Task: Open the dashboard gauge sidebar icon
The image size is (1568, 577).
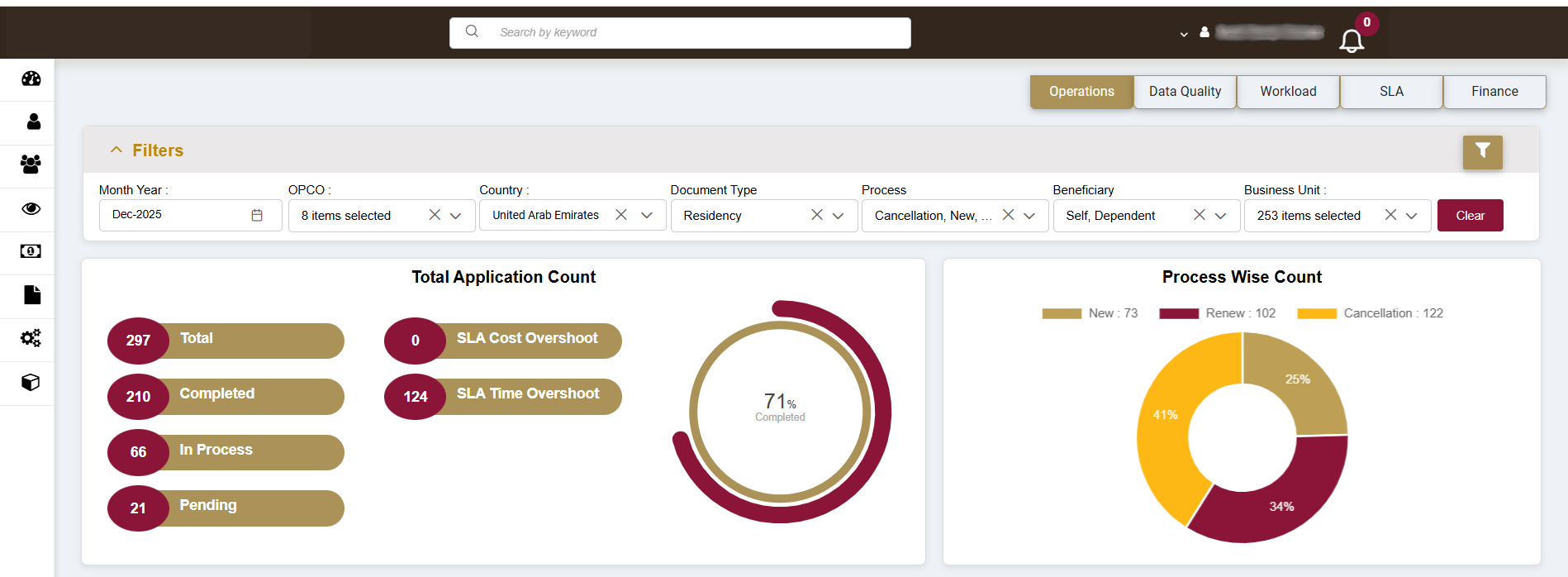Action: pyautogui.click(x=31, y=79)
